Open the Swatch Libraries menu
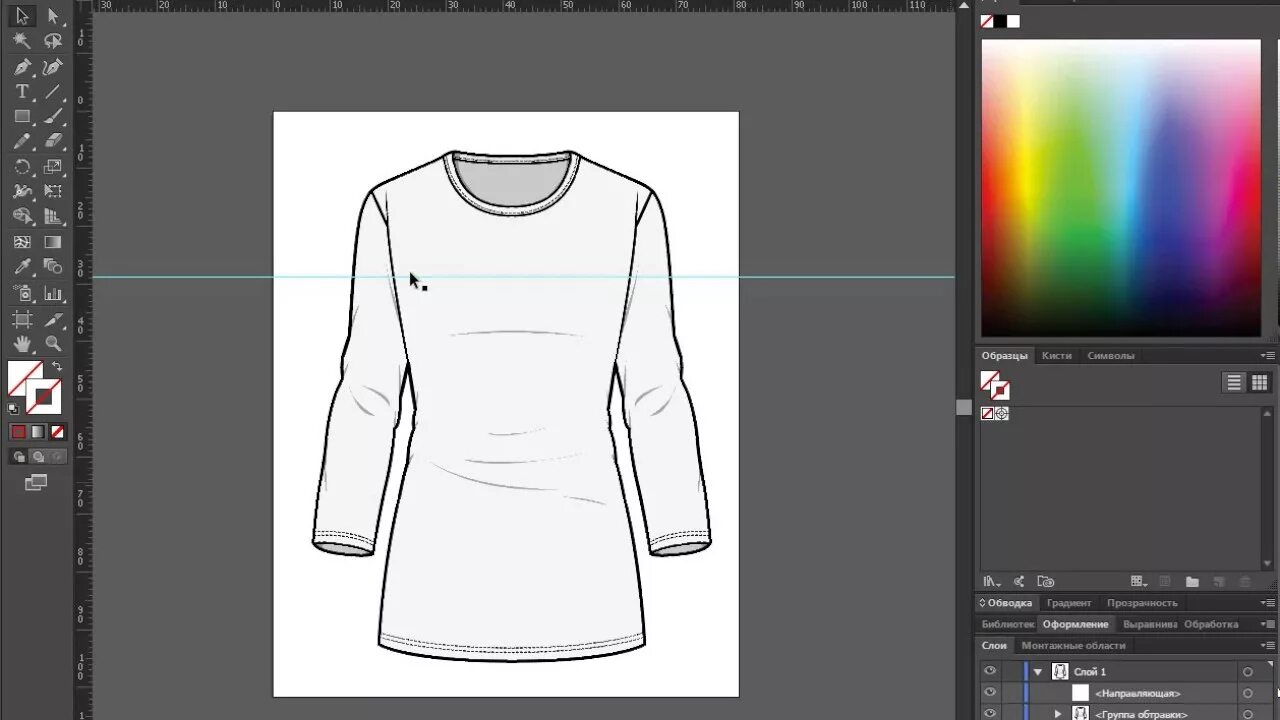The height and width of the screenshot is (720, 1280). pos(991,581)
